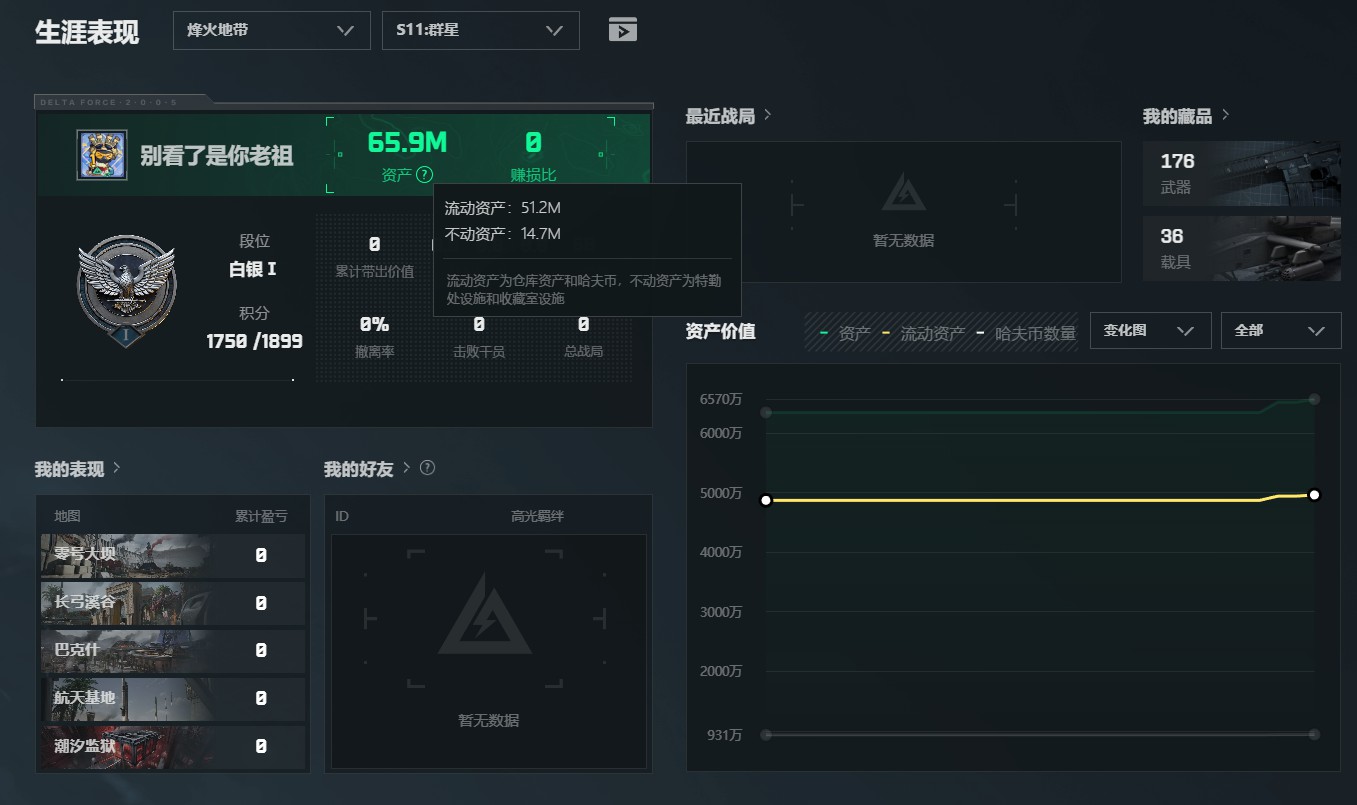1357x805 pixels.
Task: Click the 累计盈亏 column header
Action: 261,516
